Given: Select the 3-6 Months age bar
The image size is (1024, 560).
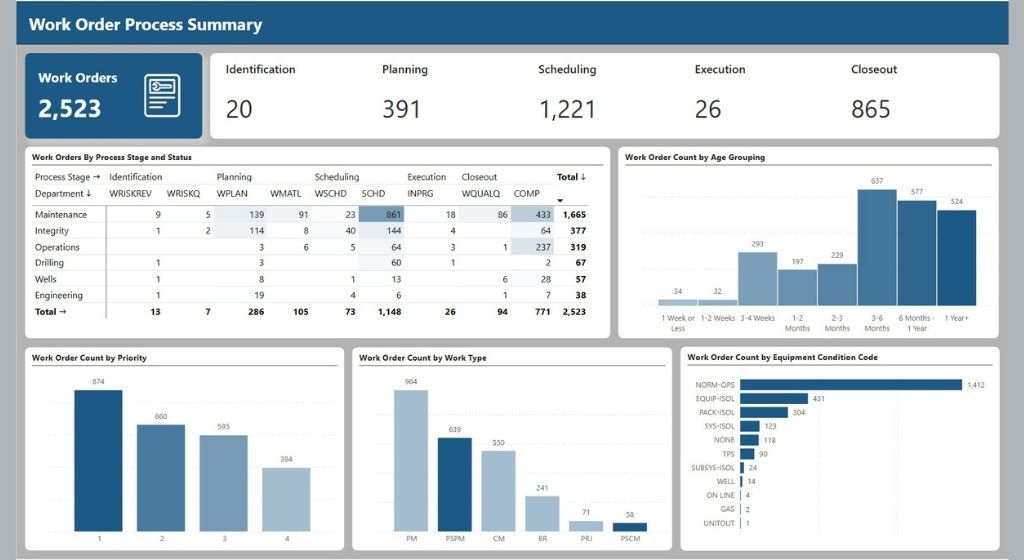Looking at the screenshot, I should click(x=877, y=247).
